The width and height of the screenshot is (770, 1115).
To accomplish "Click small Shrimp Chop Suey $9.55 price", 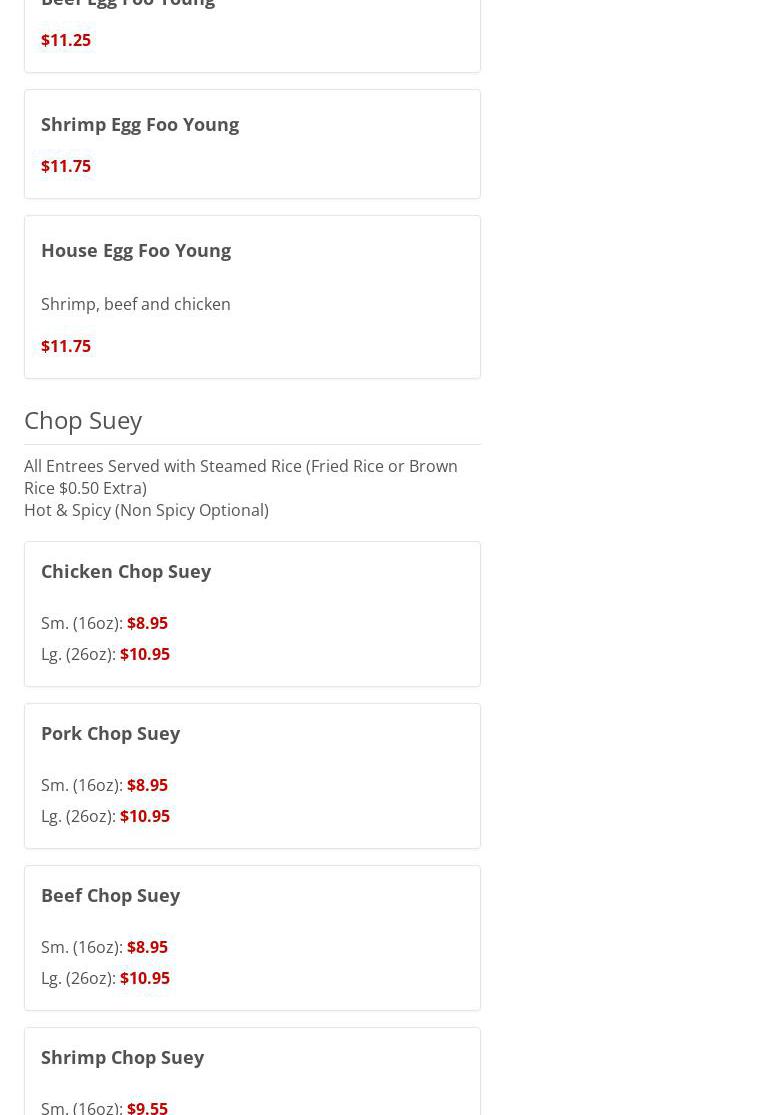I will click(x=147, y=1107).
